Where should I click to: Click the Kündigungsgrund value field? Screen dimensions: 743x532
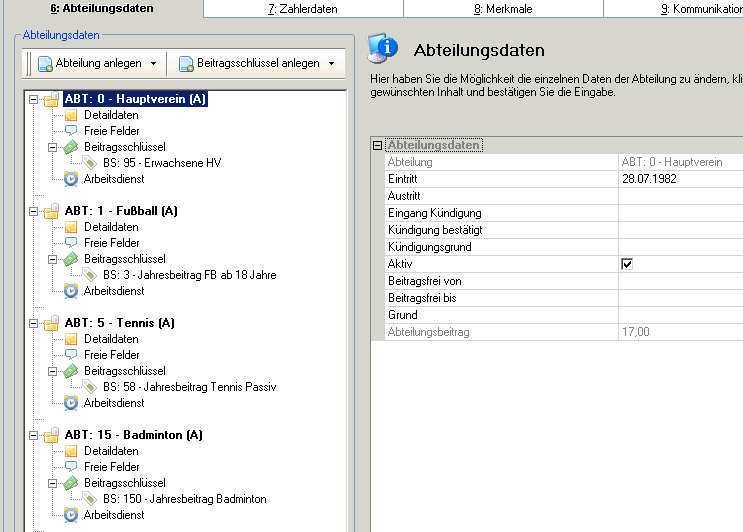pyautogui.click(x=680, y=247)
